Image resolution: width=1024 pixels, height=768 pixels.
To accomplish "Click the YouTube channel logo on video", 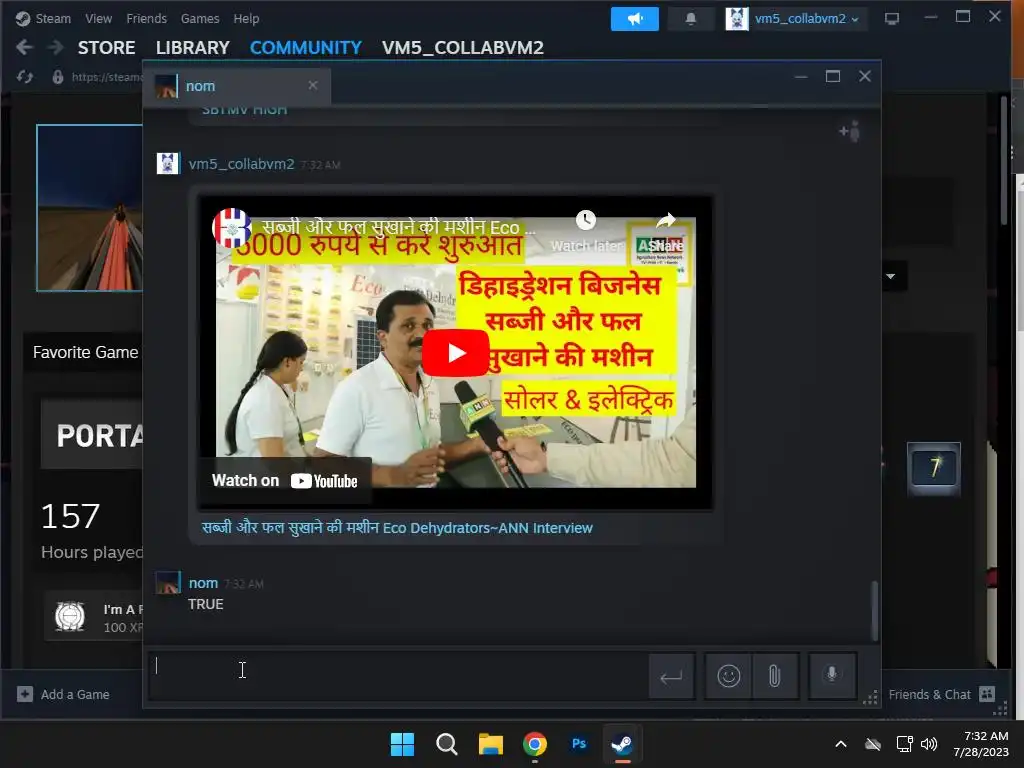I will click(x=232, y=228).
